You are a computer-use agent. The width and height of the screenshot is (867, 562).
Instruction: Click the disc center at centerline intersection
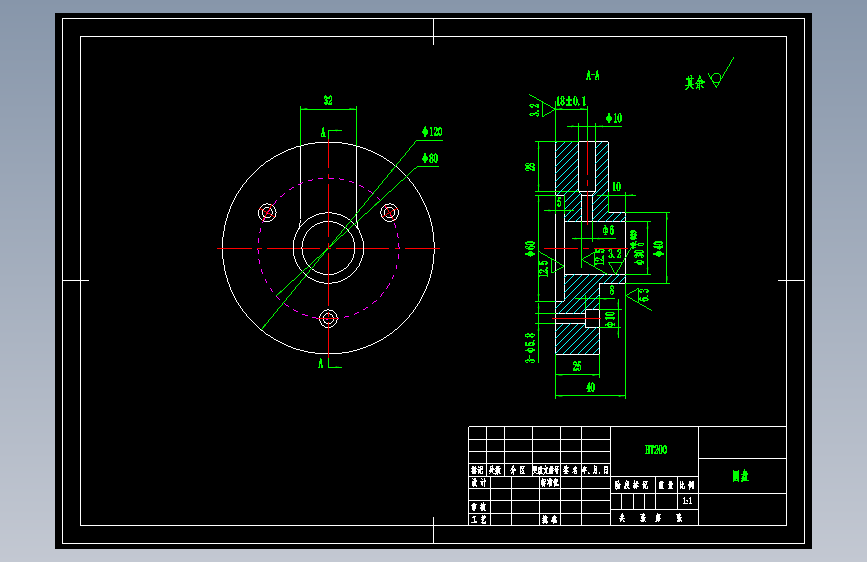[328, 248]
